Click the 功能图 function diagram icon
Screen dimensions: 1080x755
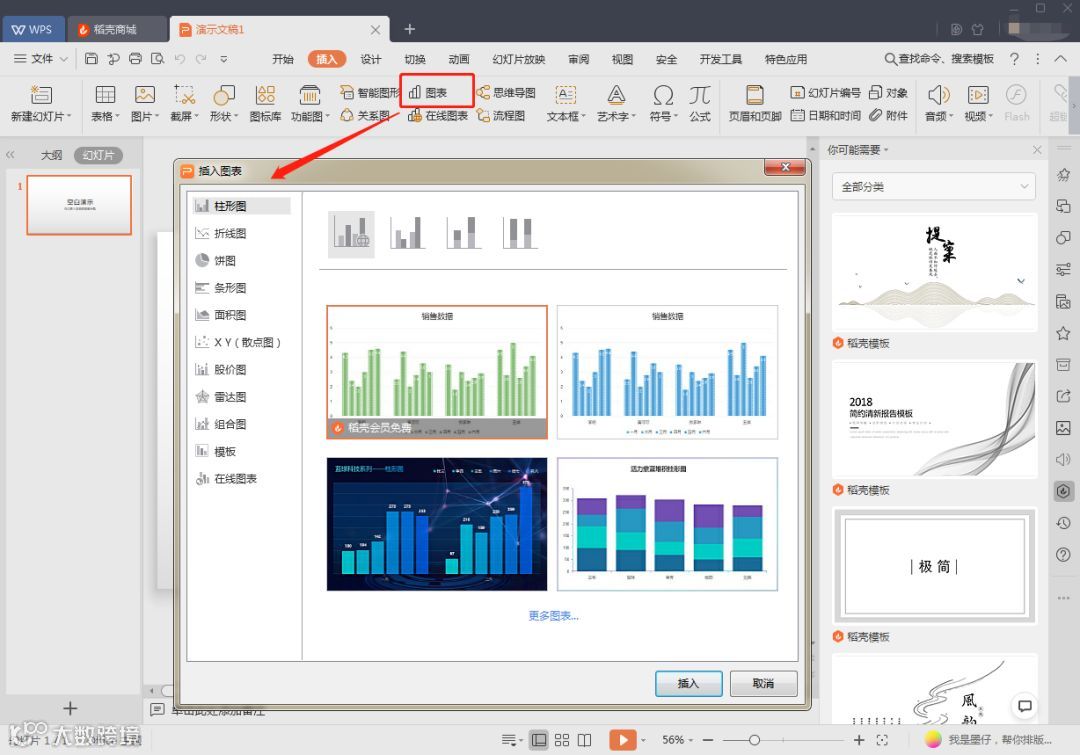(x=310, y=94)
